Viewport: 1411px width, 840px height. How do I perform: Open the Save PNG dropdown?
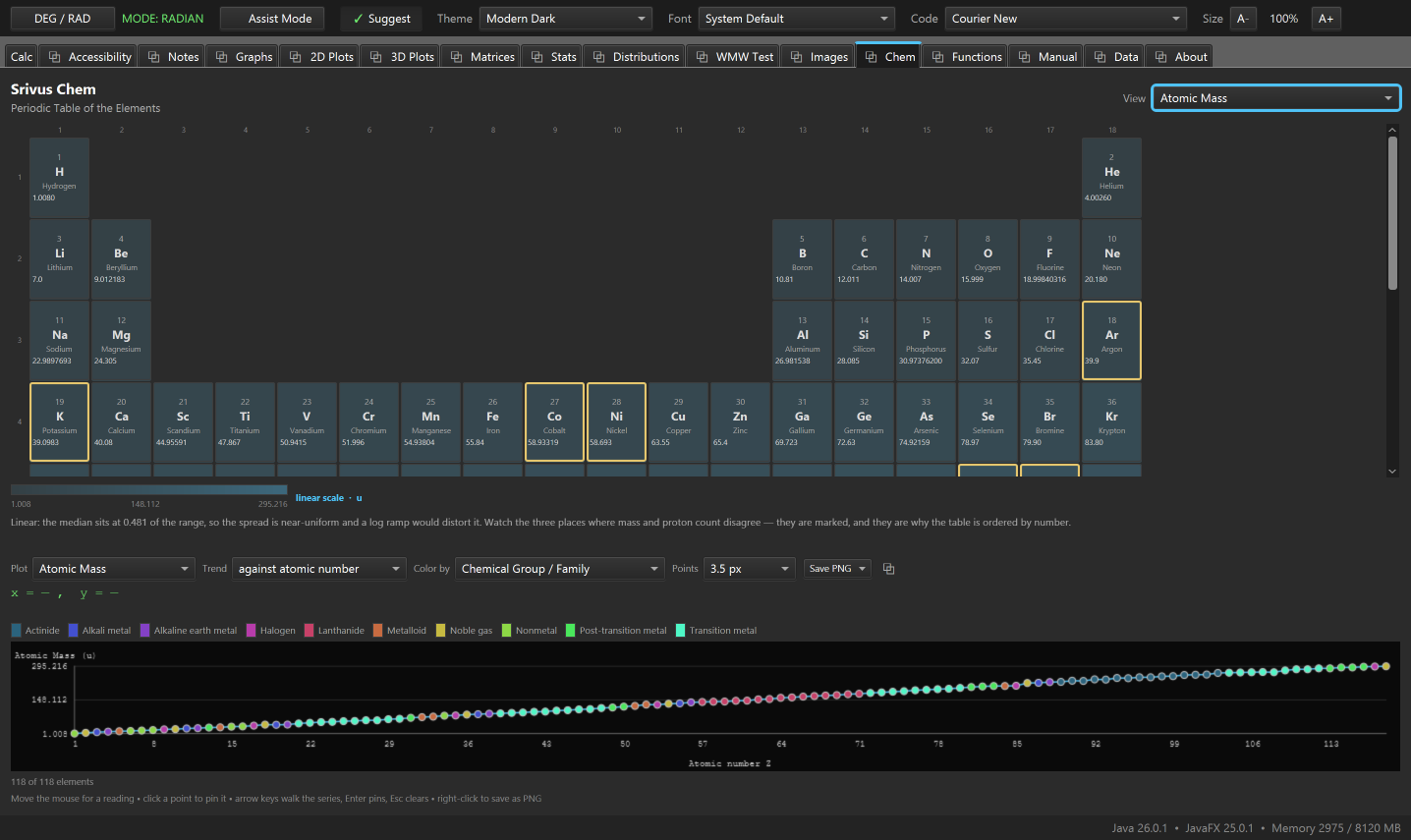pos(837,569)
